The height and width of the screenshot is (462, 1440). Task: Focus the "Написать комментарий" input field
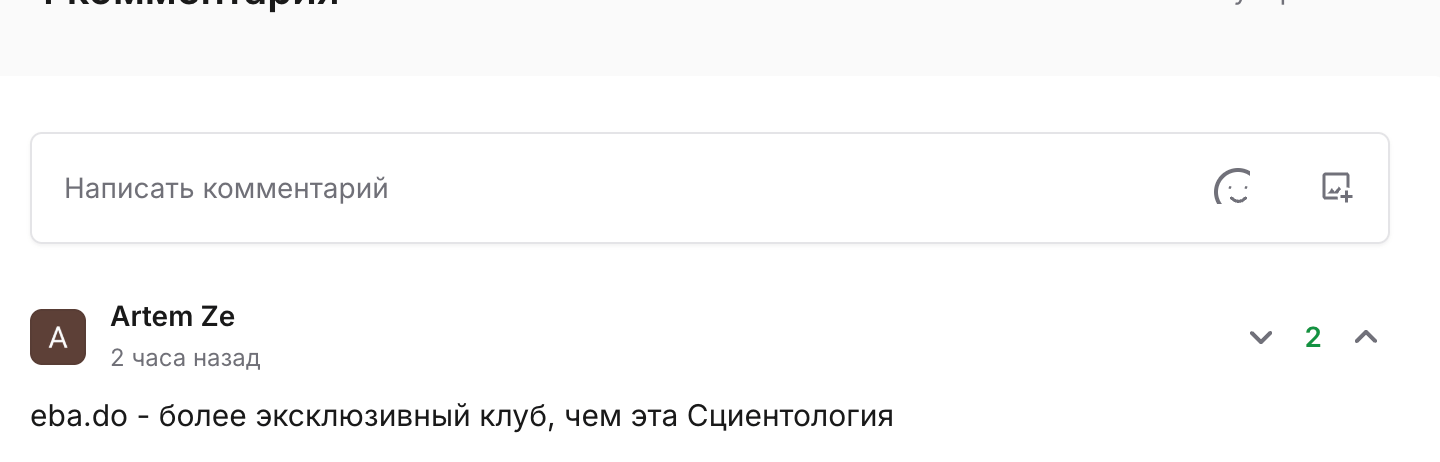pos(600,188)
